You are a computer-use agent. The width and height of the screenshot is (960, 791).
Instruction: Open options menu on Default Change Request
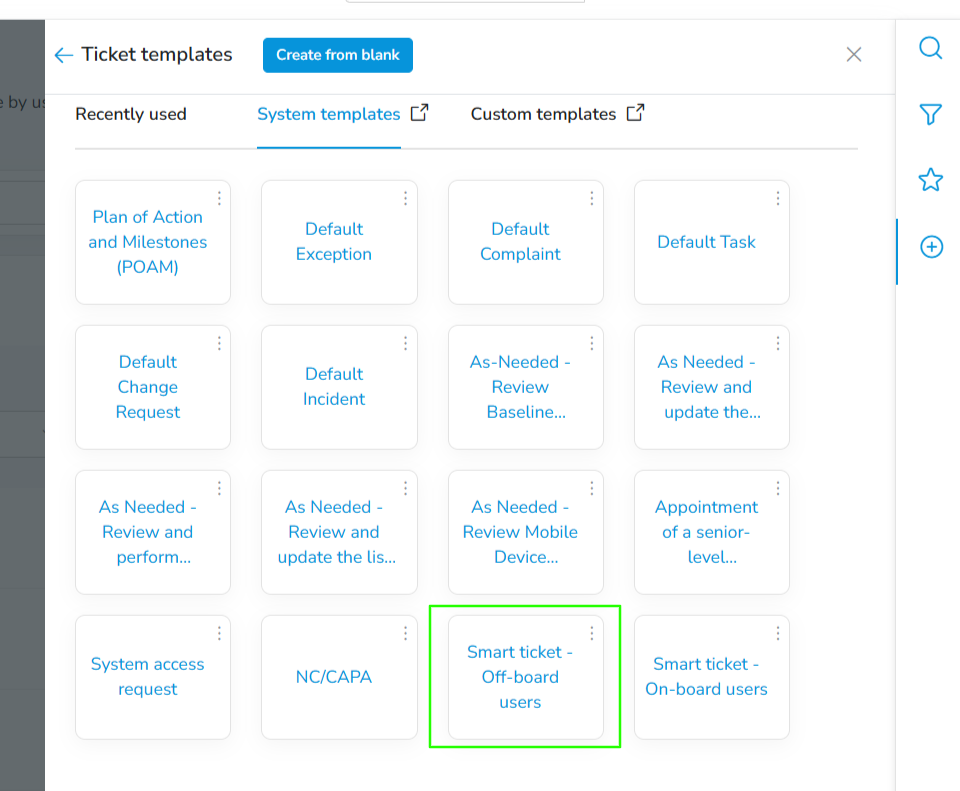(219, 343)
